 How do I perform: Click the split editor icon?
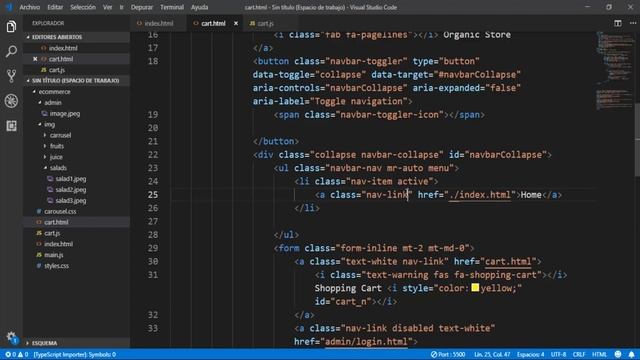(x=618, y=23)
